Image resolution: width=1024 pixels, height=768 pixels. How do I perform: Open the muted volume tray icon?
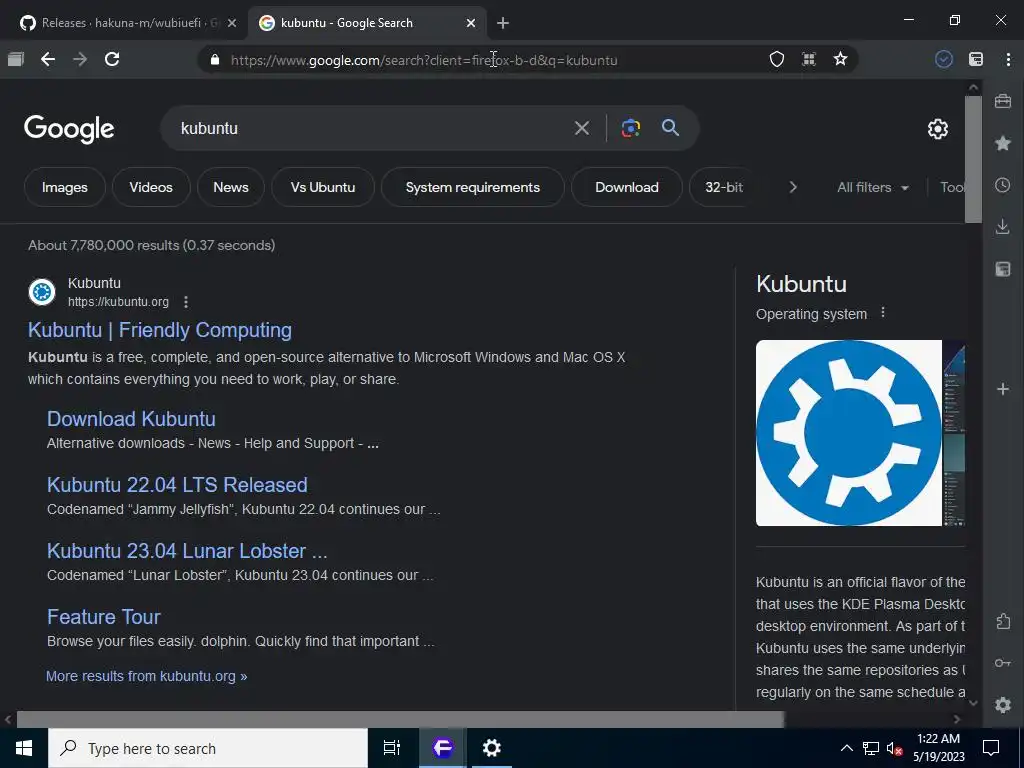click(x=893, y=748)
